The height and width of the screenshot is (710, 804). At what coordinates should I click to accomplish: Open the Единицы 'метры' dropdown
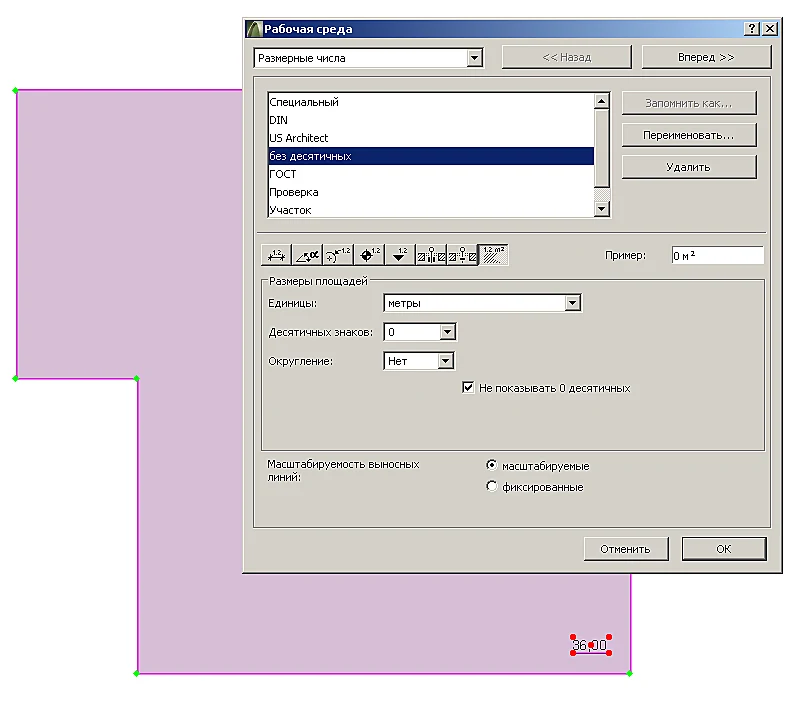click(482, 303)
